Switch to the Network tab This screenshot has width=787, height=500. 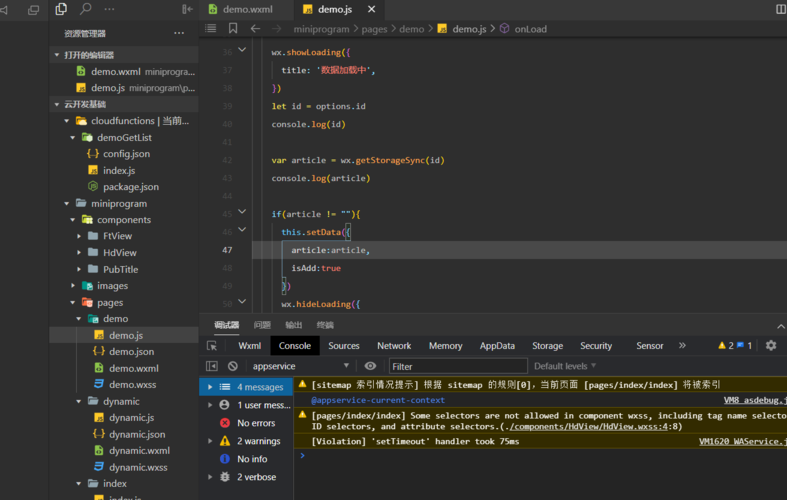394,345
